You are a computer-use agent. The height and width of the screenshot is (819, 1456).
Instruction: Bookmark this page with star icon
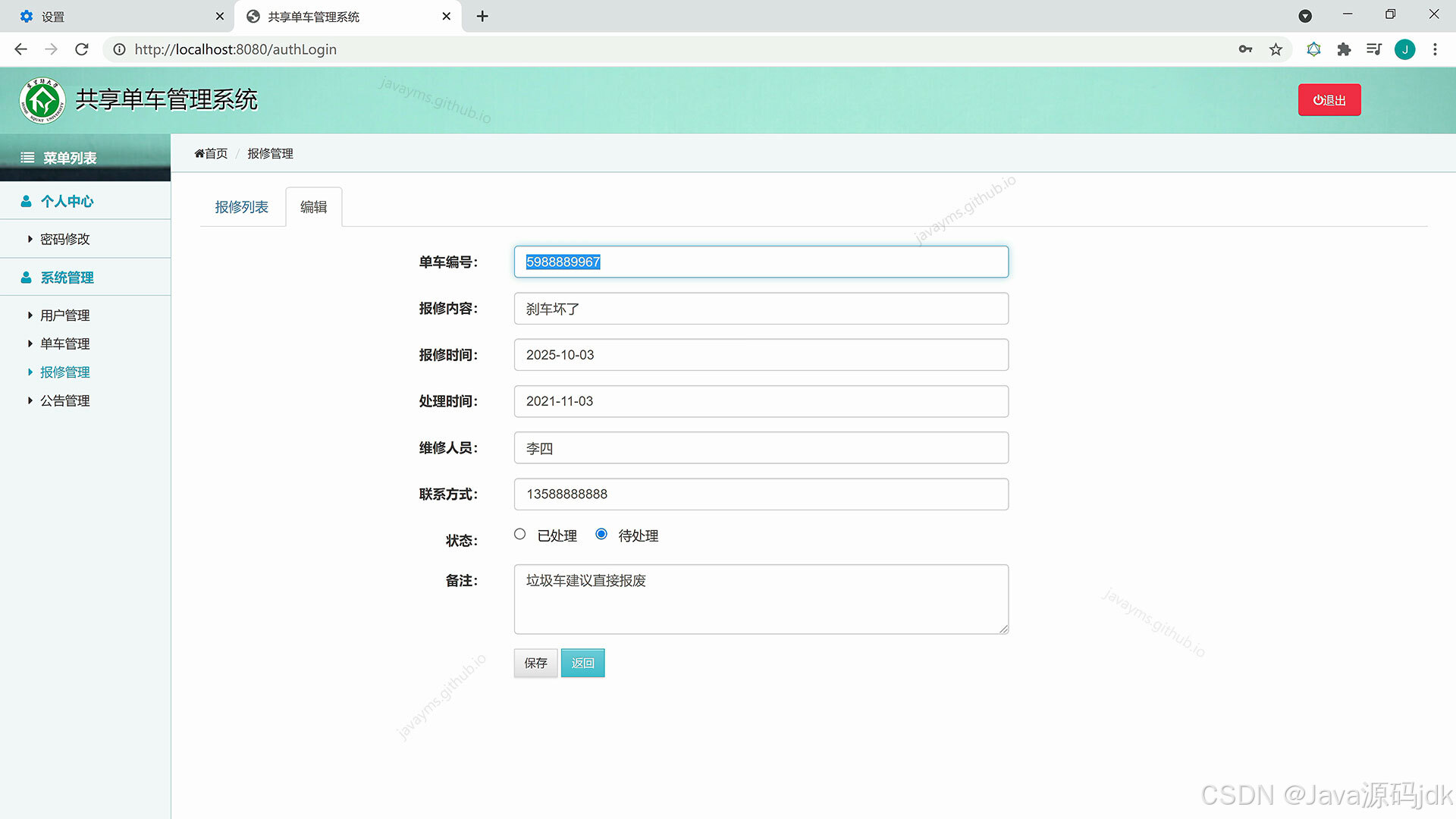(1276, 49)
